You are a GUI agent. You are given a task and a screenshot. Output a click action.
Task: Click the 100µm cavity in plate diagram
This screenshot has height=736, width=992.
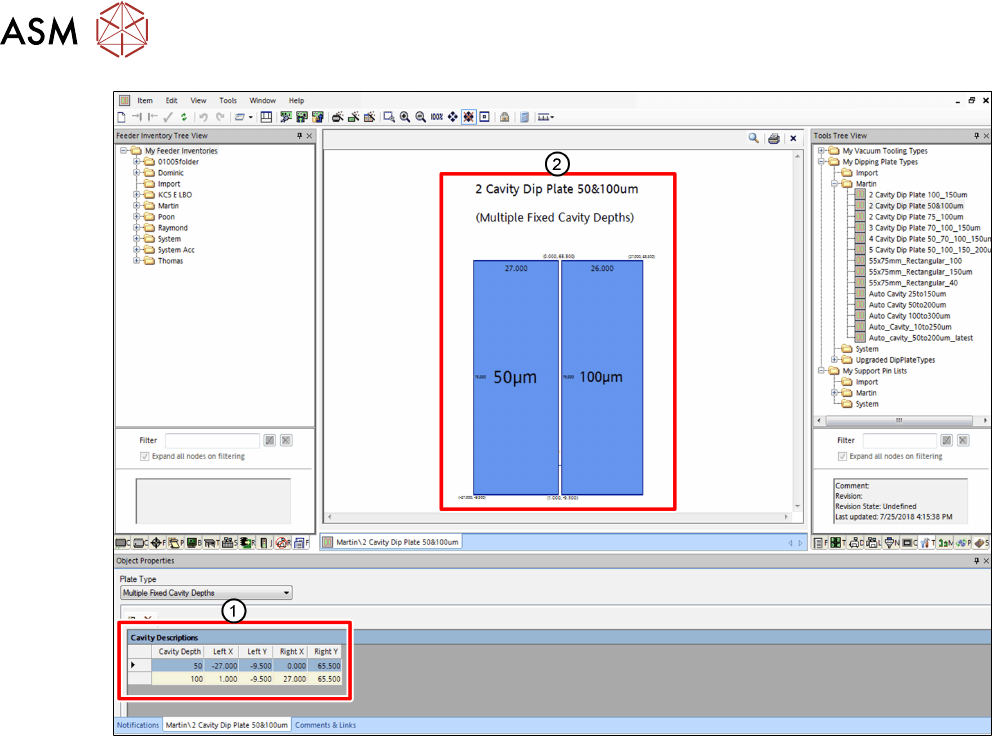tap(602, 377)
